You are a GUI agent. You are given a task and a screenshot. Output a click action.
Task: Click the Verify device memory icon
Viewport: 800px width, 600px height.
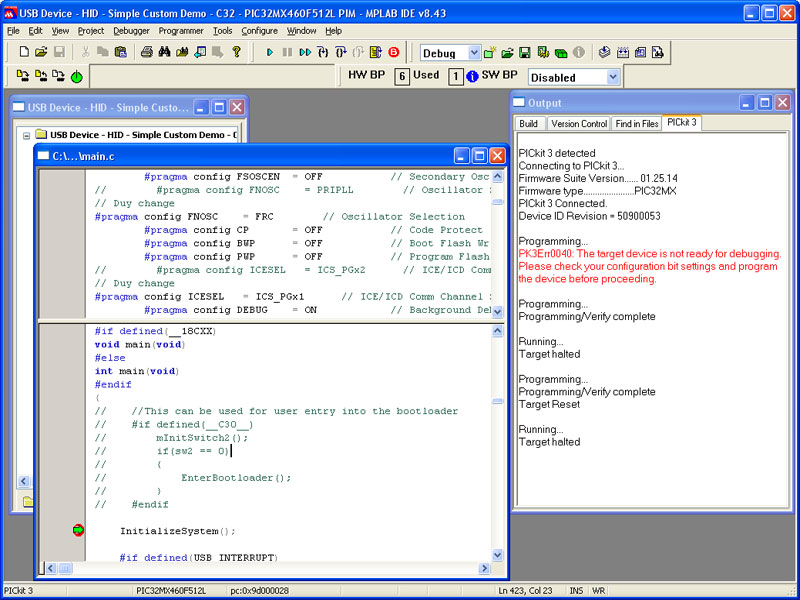pyautogui.click(x=640, y=52)
